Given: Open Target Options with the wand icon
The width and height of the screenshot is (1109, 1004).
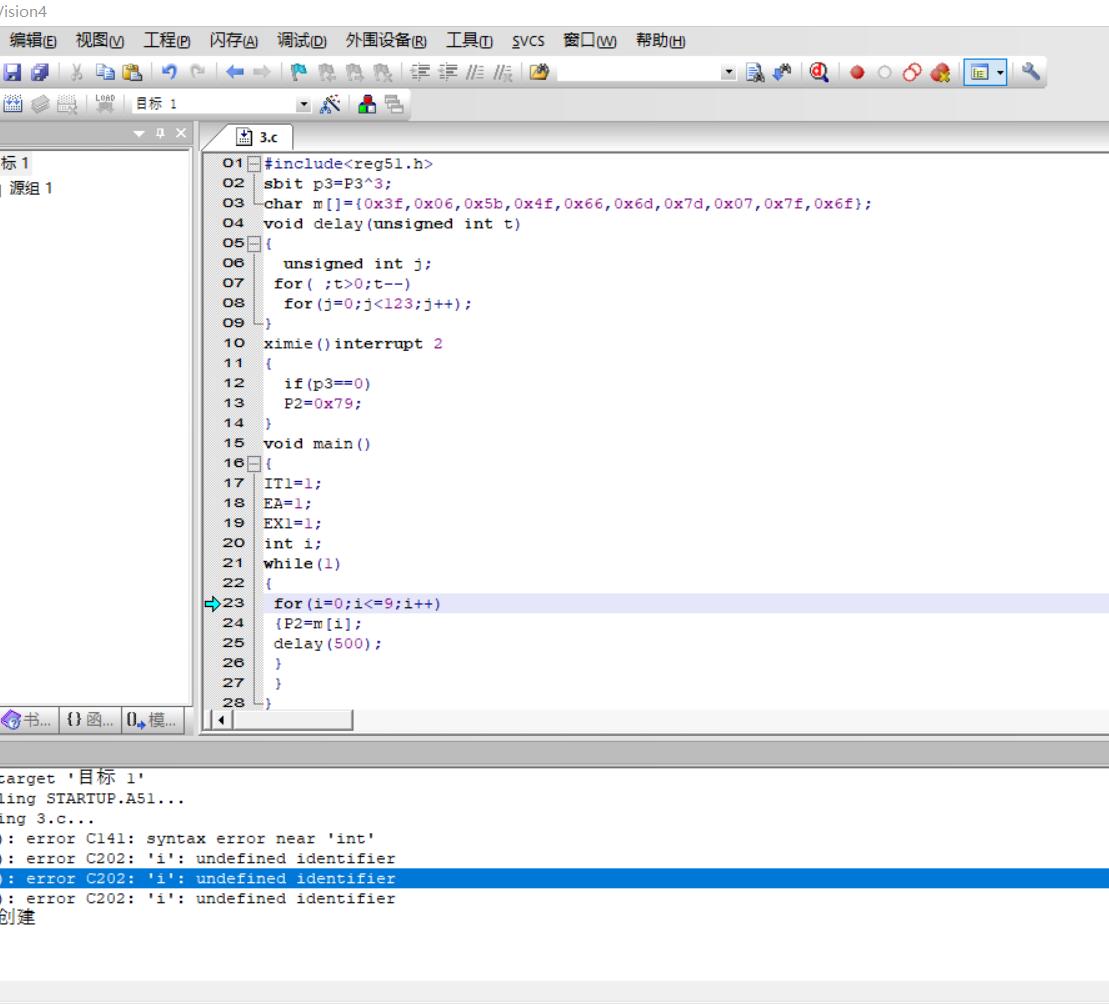Looking at the screenshot, I should [330, 105].
